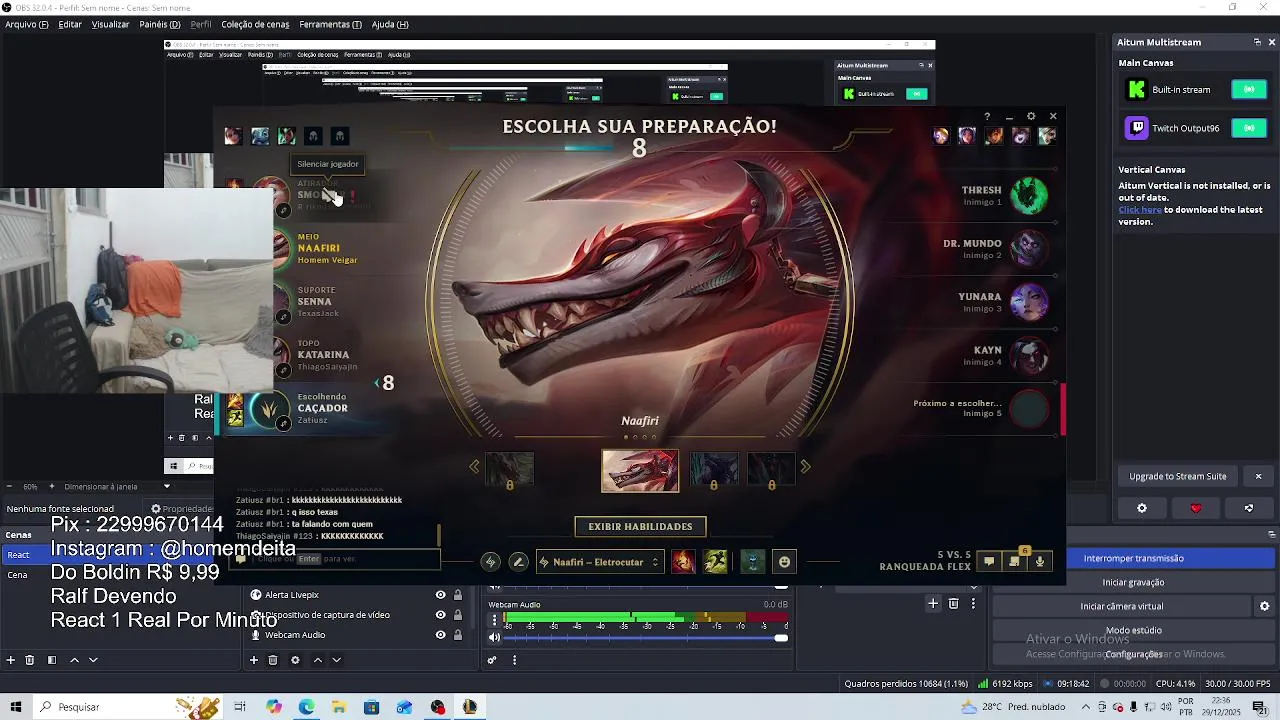Select first summoner spell icon
Viewport: 1280px width, 720px height.
point(683,562)
